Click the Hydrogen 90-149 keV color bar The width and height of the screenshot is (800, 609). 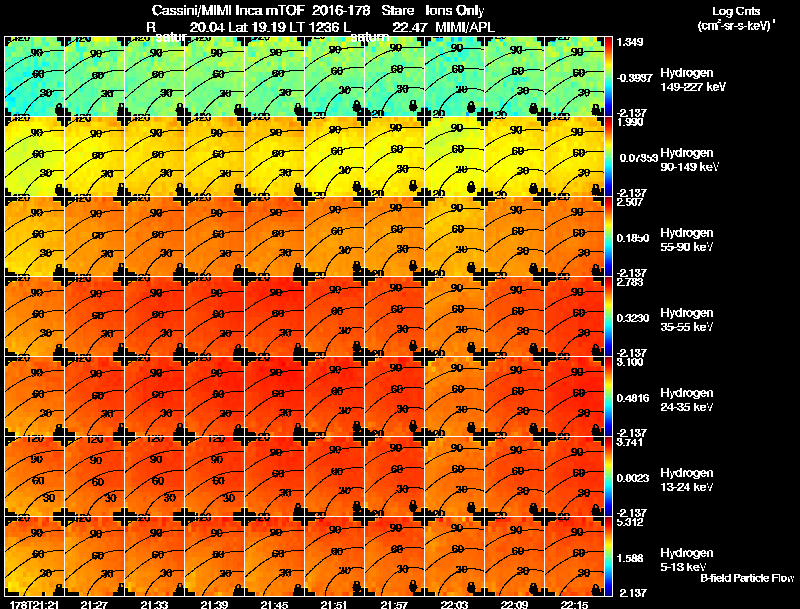(608, 157)
